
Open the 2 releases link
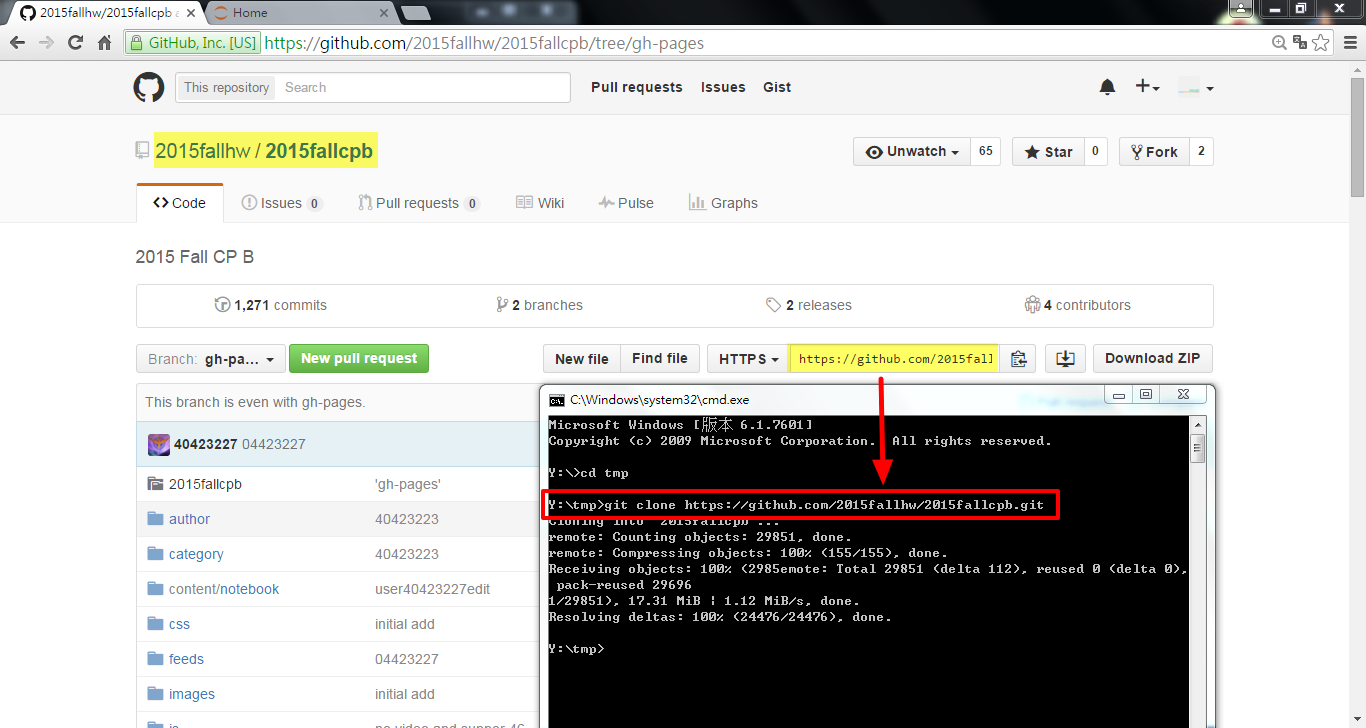(x=809, y=305)
